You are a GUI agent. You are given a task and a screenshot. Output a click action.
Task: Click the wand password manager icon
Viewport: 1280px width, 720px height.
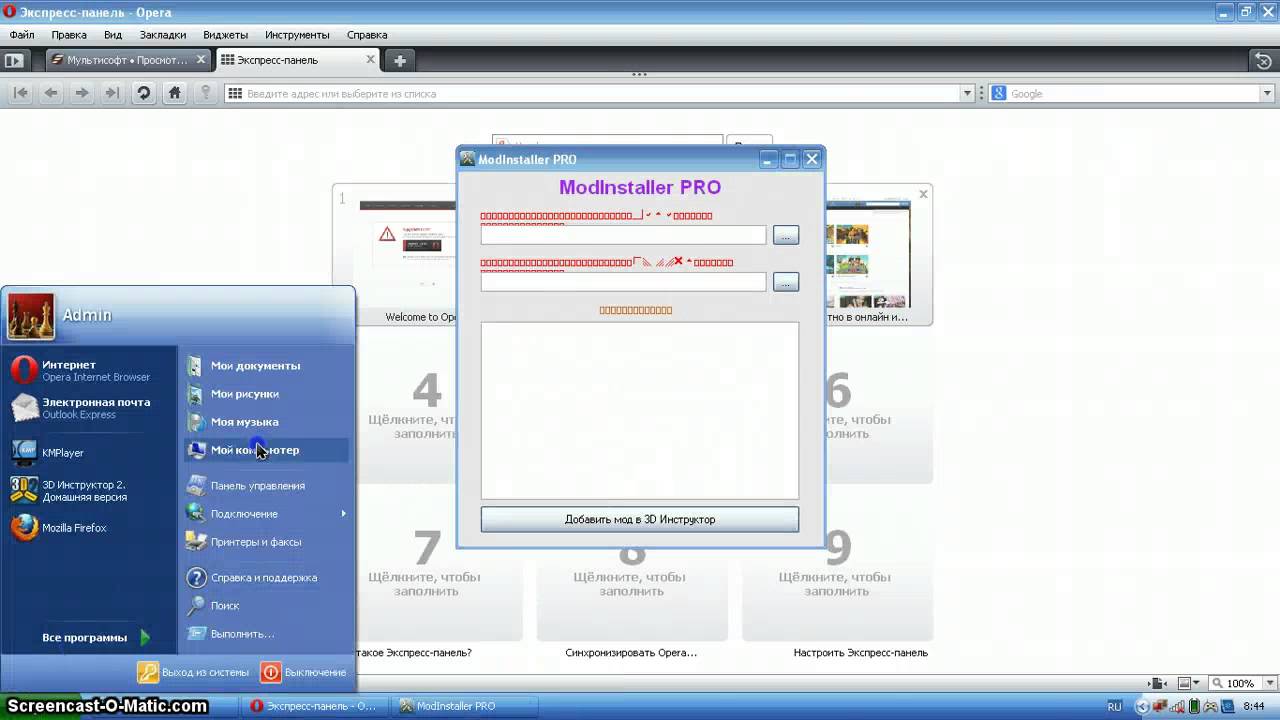(206, 93)
